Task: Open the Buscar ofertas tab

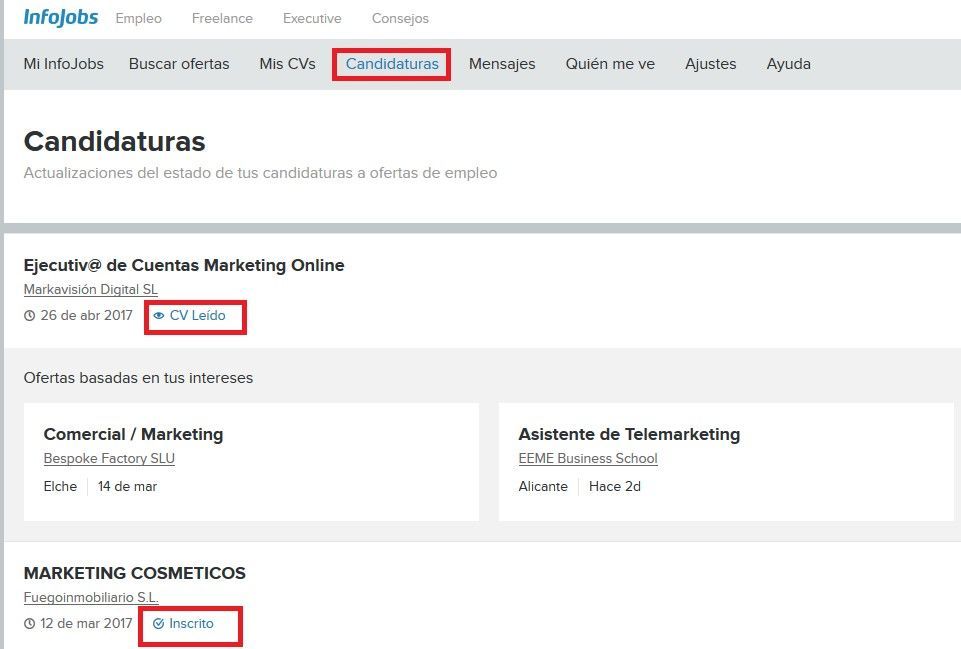Action: (179, 64)
